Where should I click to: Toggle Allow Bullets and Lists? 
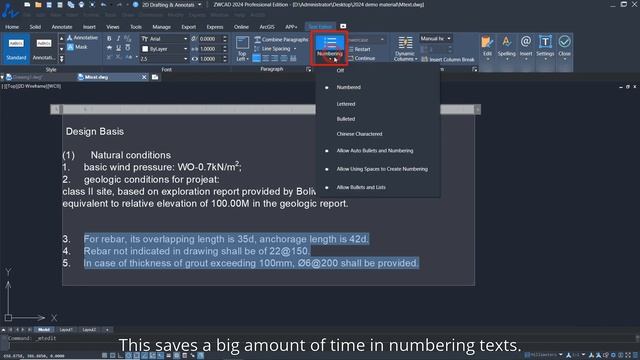(x=361, y=187)
